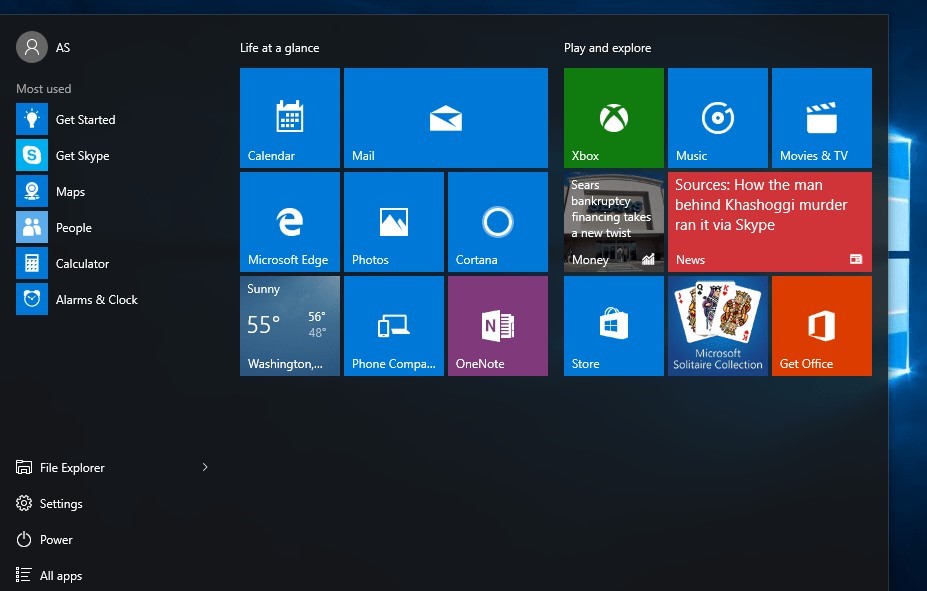Image resolution: width=927 pixels, height=591 pixels.
Task: Open the Photos tile
Action: coord(394,222)
